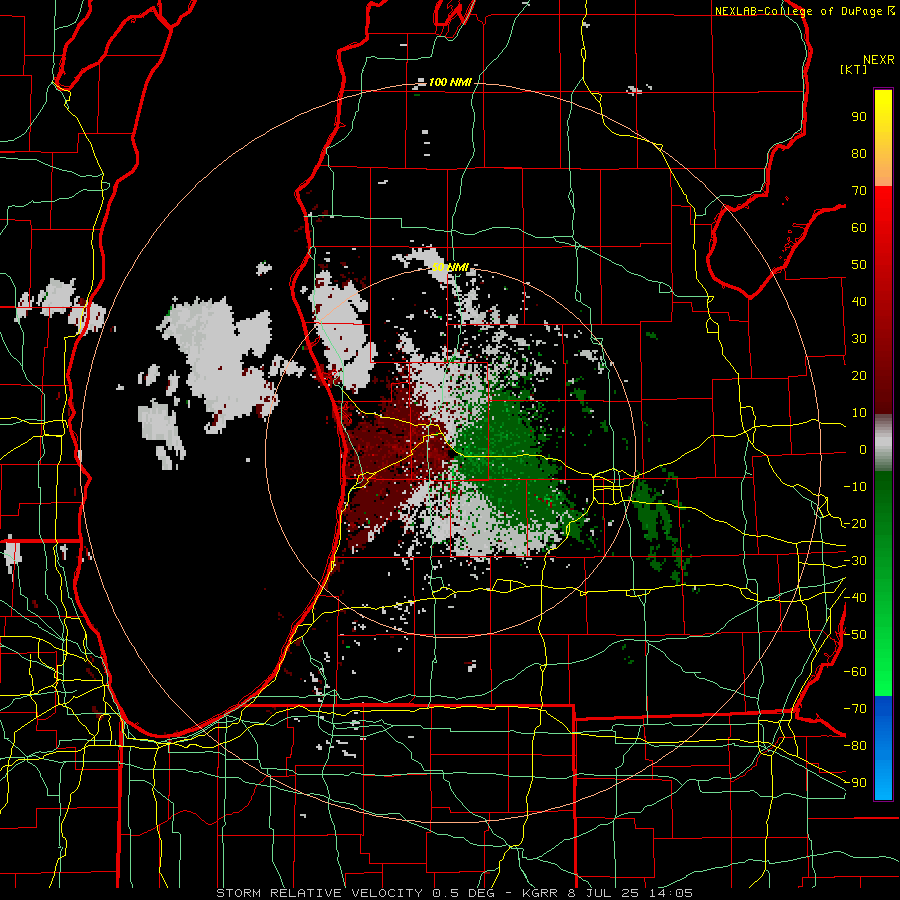Click the 30 value on the velocity scale
Image resolution: width=900 pixels, height=900 pixels.
(x=859, y=339)
